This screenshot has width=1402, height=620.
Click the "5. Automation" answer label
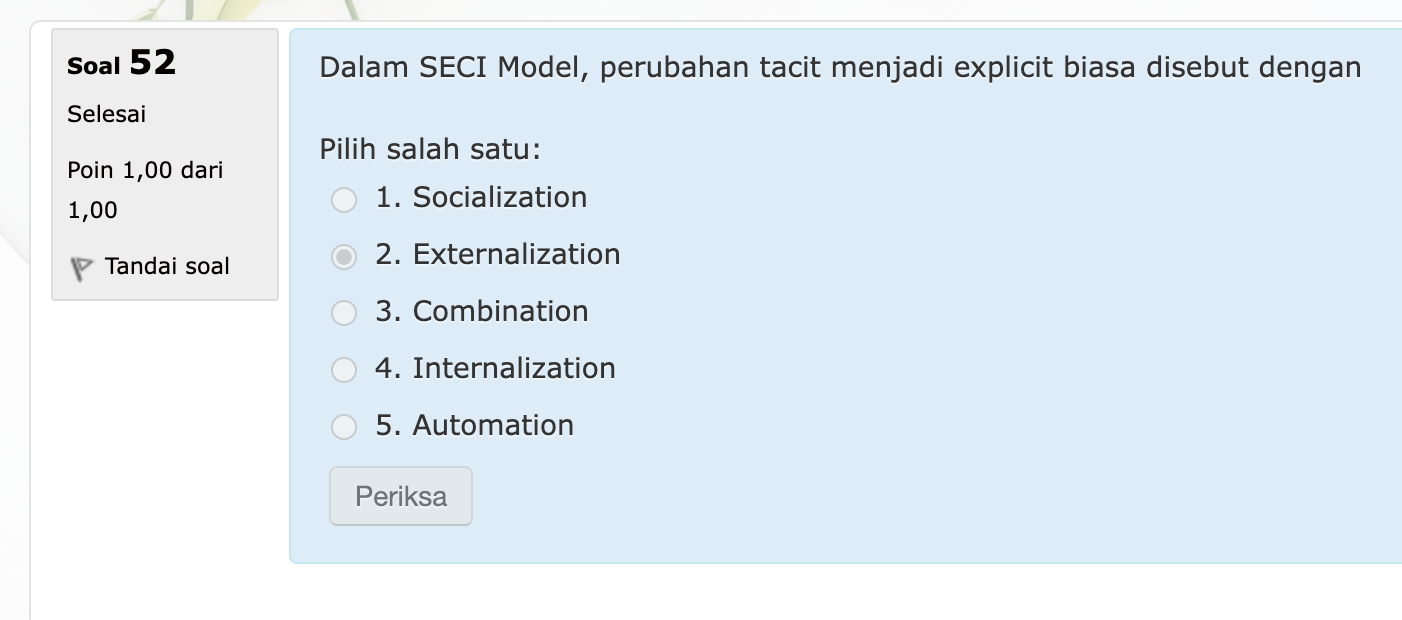tap(475, 425)
